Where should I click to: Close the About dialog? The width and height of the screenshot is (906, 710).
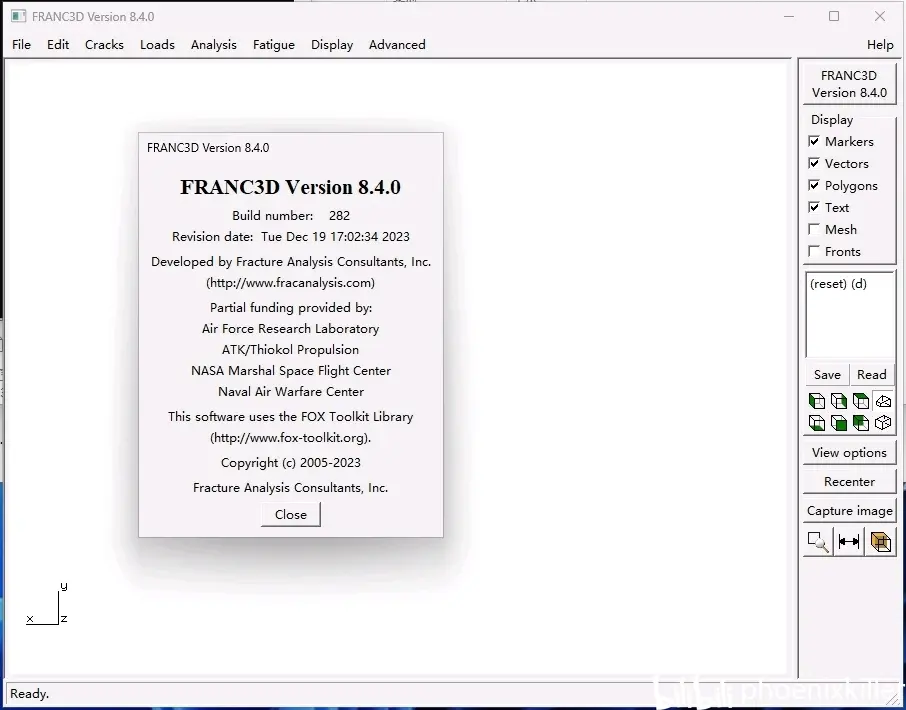[291, 515]
